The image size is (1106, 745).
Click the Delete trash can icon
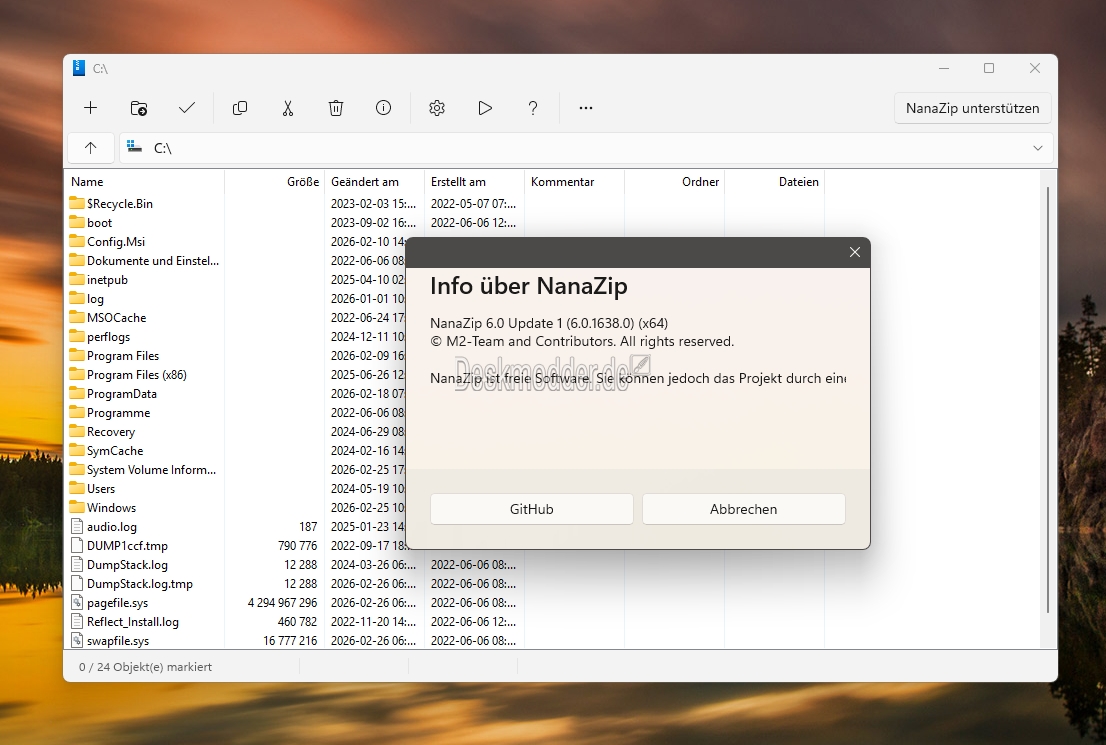coord(336,108)
